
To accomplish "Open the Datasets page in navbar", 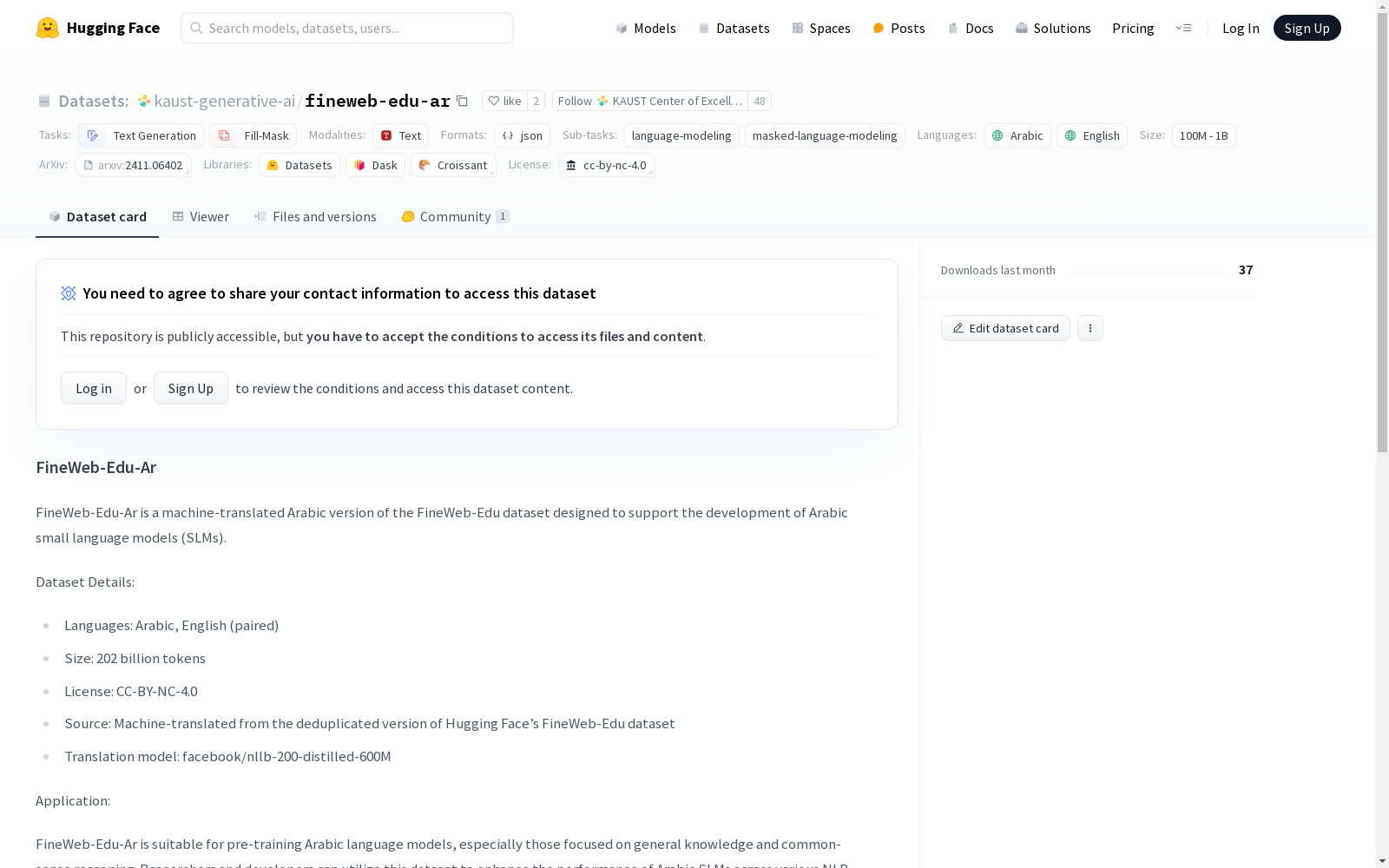I will tap(734, 28).
